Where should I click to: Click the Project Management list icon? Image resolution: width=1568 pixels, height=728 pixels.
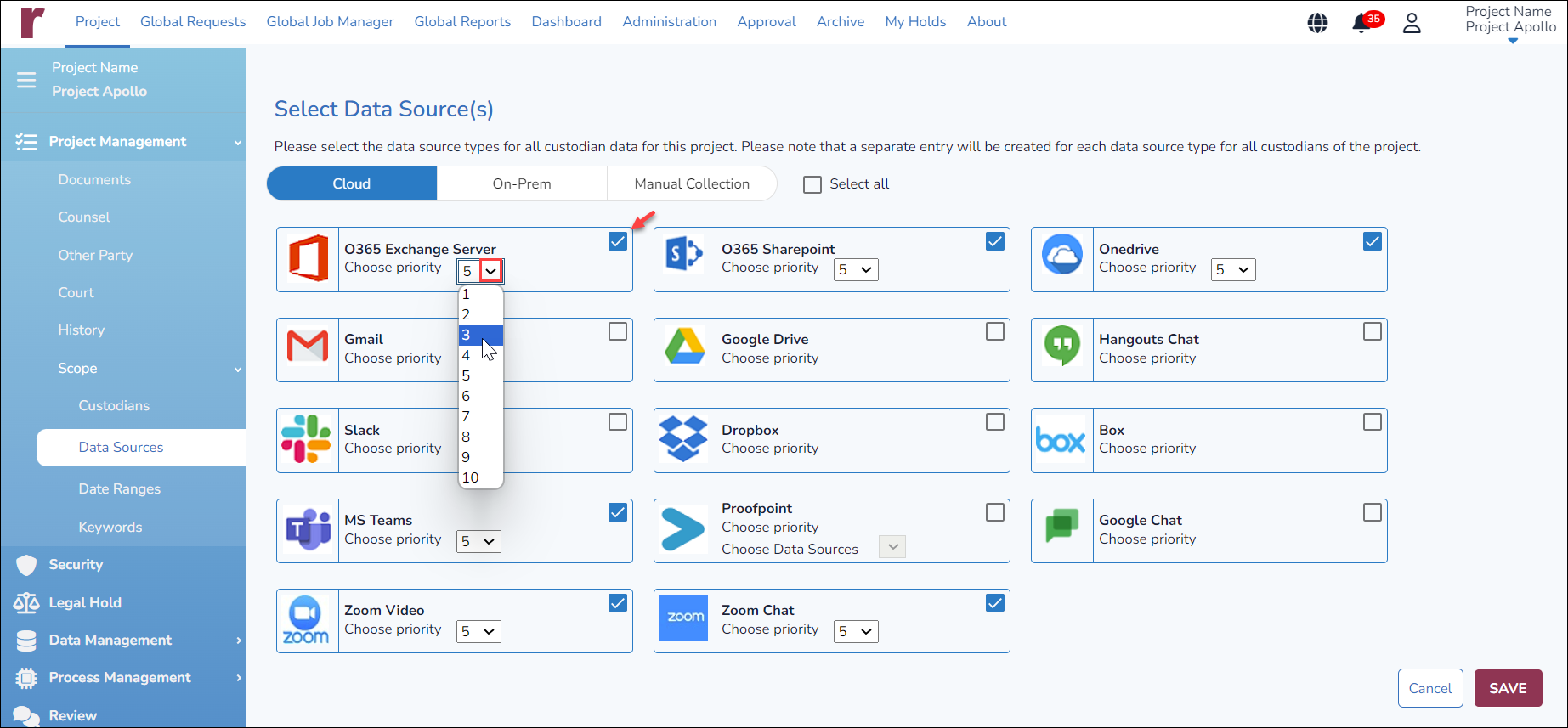coord(26,142)
